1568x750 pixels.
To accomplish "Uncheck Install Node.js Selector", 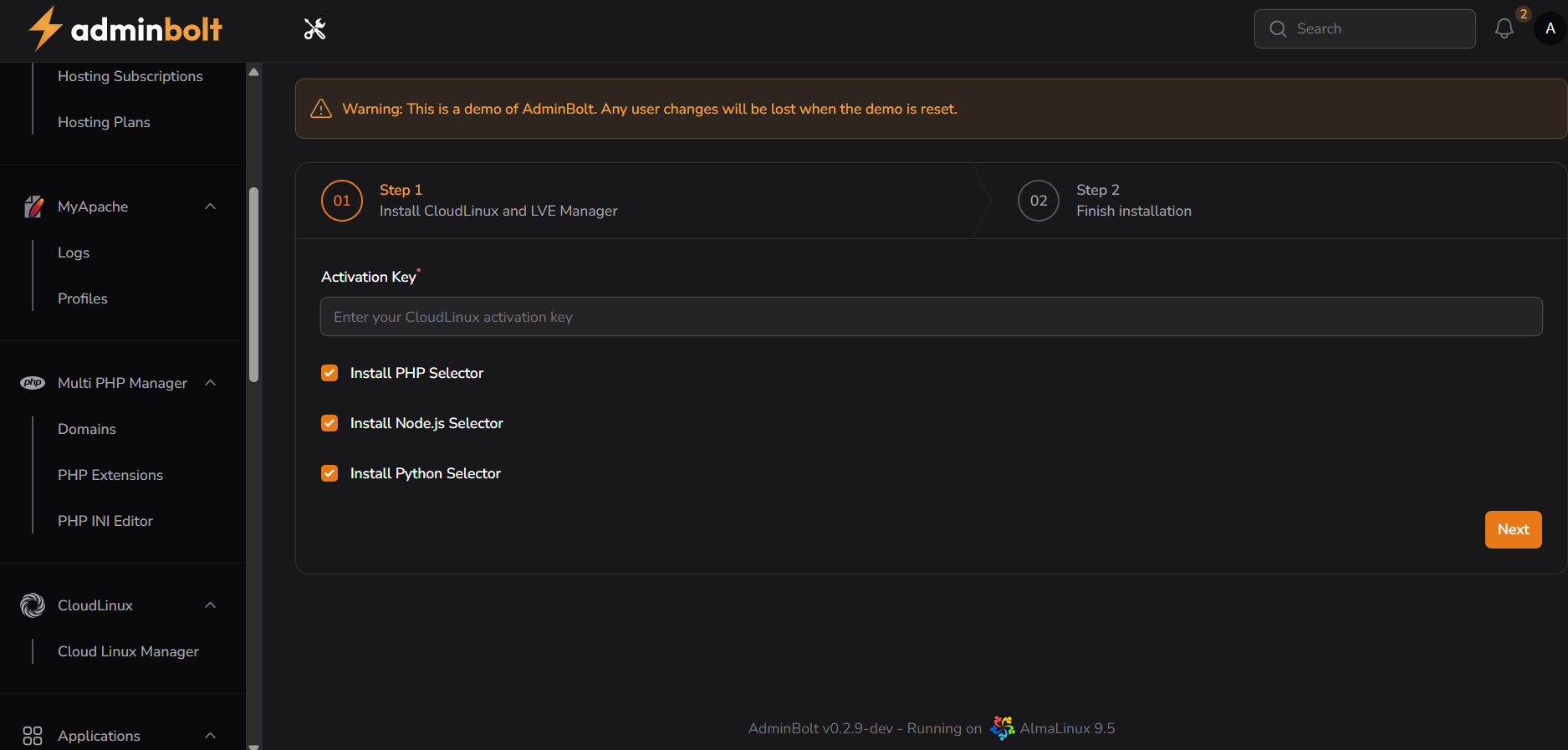I will 329,423.
